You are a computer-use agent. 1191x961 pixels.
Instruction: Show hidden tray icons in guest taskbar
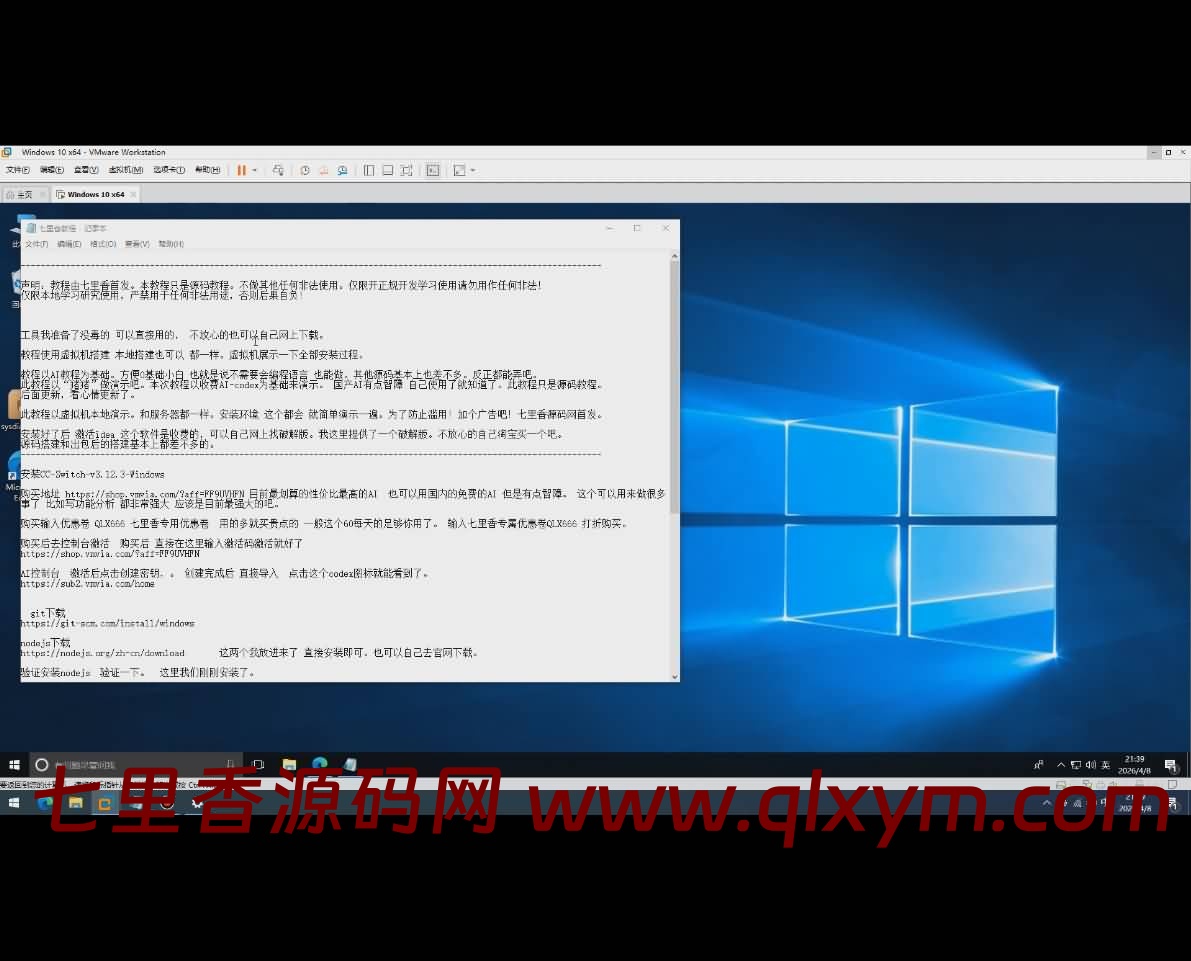point(1061,765)
